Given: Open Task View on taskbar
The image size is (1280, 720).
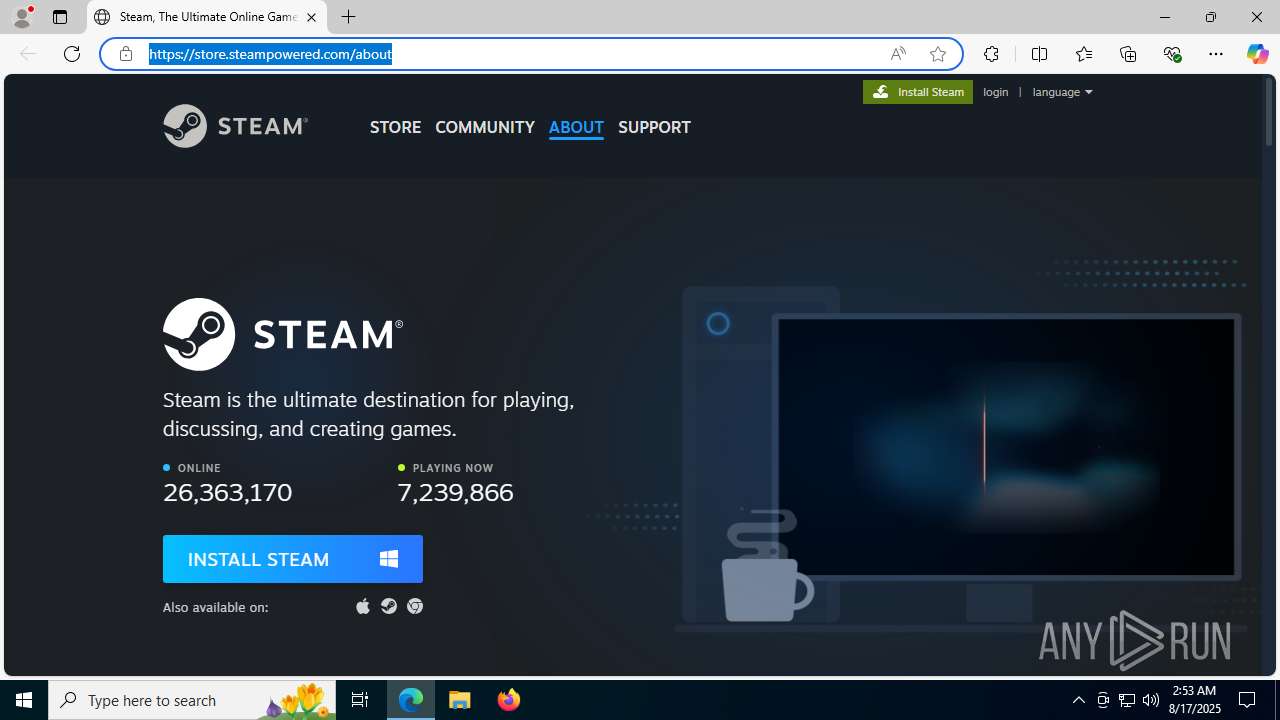Looking at the screenshot, I should click(360, 700).
